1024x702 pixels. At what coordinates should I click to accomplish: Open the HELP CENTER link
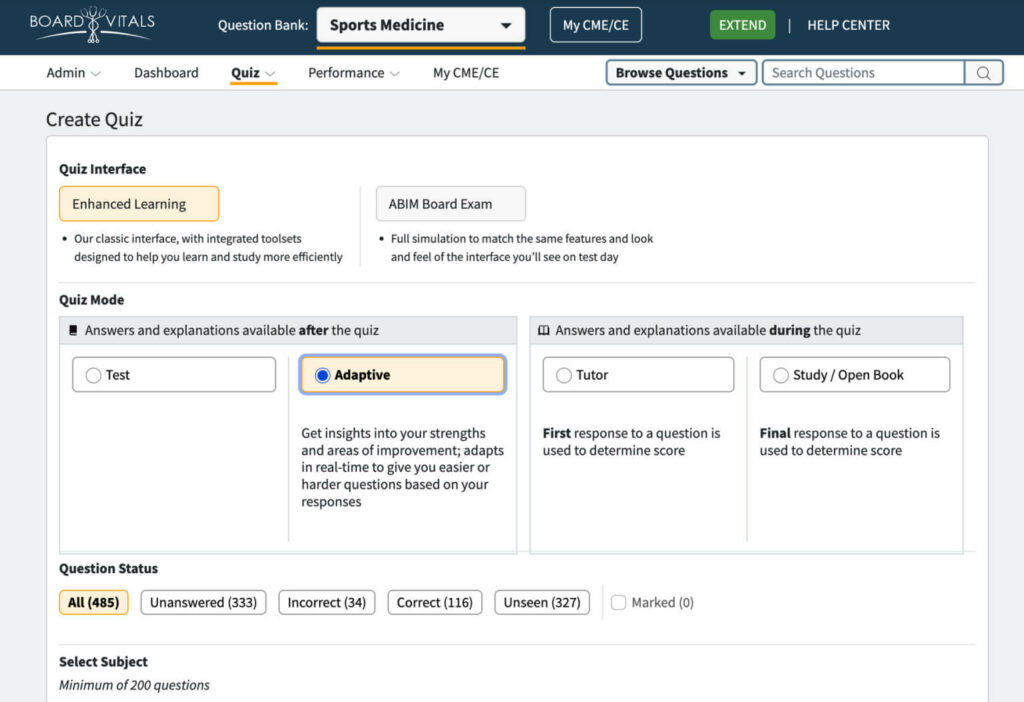(x=848, y=25)
